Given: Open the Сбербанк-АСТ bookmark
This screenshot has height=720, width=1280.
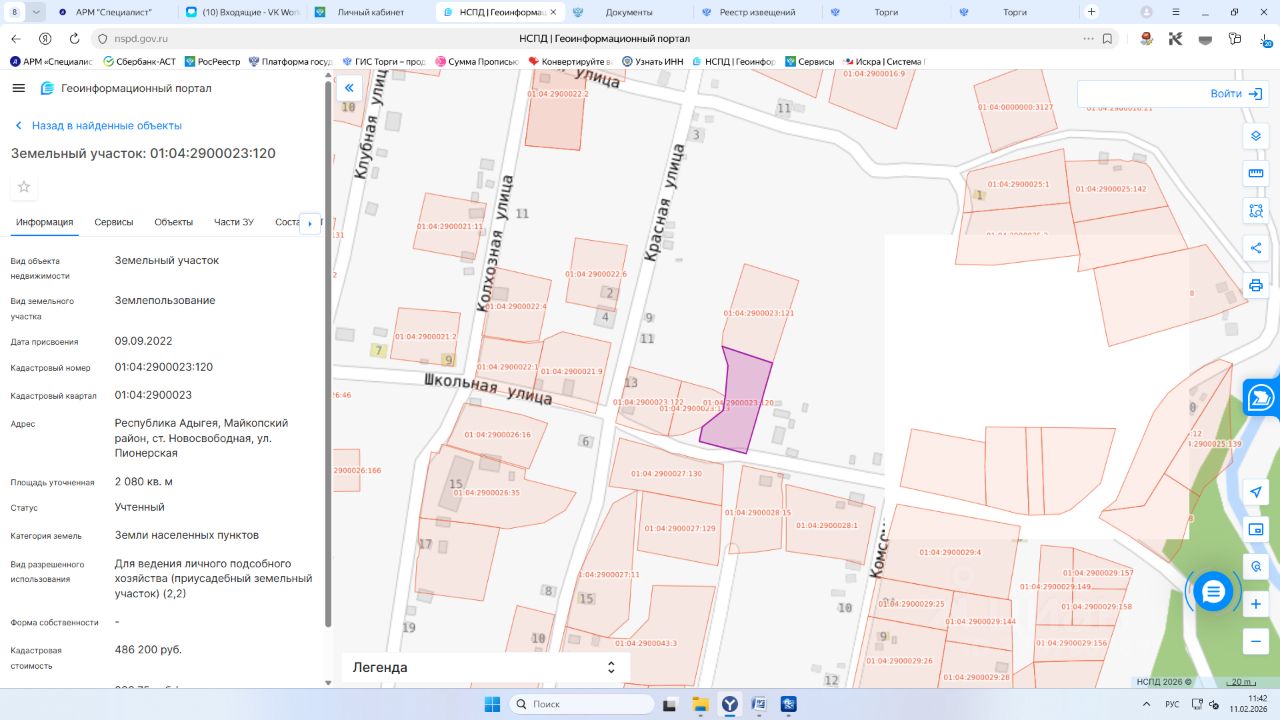Looking at the screenshot, I should tap(139, 61).
